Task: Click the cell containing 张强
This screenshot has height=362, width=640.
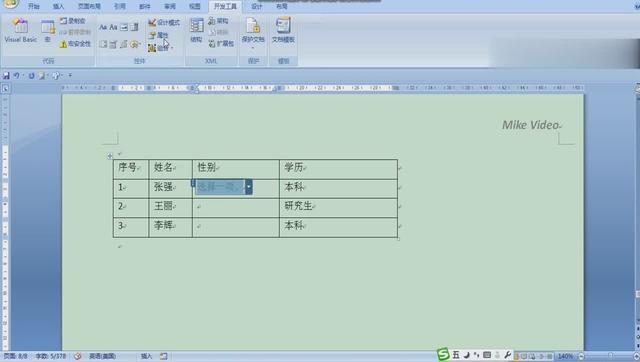Action: pyautogui.click(x=171, y=189)
